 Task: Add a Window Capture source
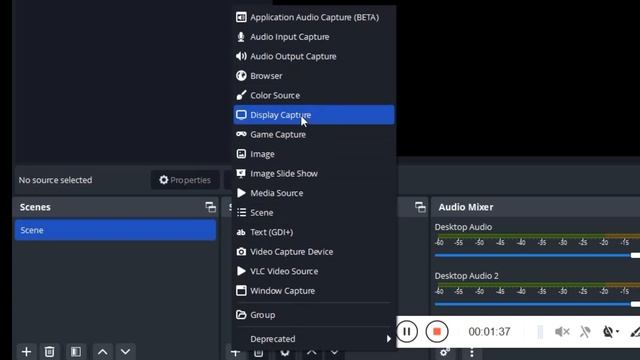(313, 291)
